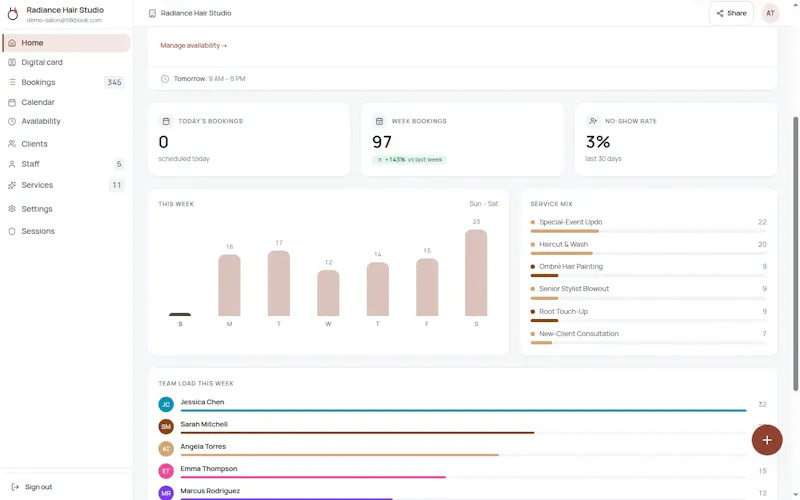Click Wednesday's bar with 12 bookings
The height and width of the screenshot is (500, 800).
click(x=328, y=293)
